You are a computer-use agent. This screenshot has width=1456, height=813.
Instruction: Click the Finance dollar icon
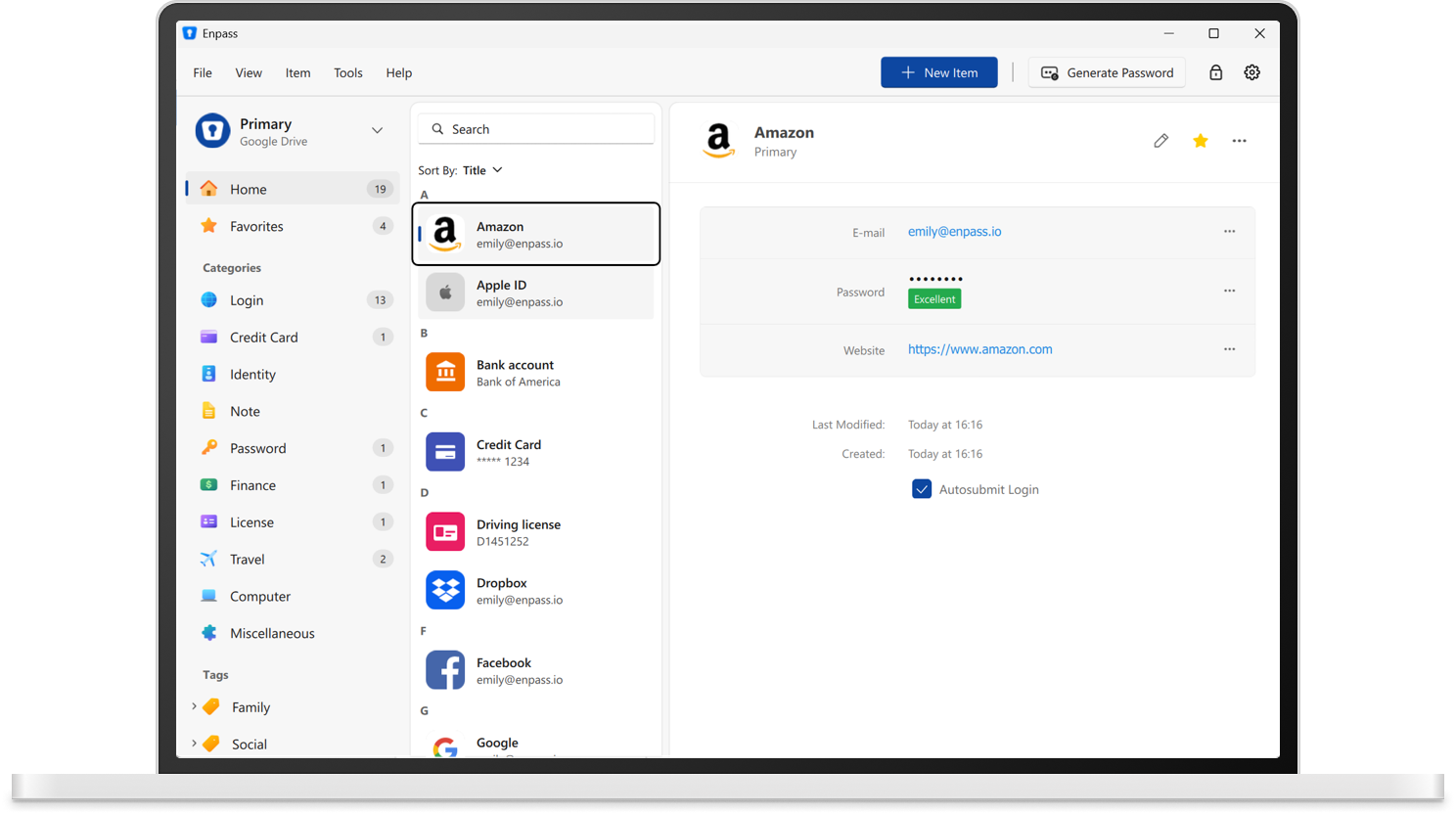coord(208,485)
